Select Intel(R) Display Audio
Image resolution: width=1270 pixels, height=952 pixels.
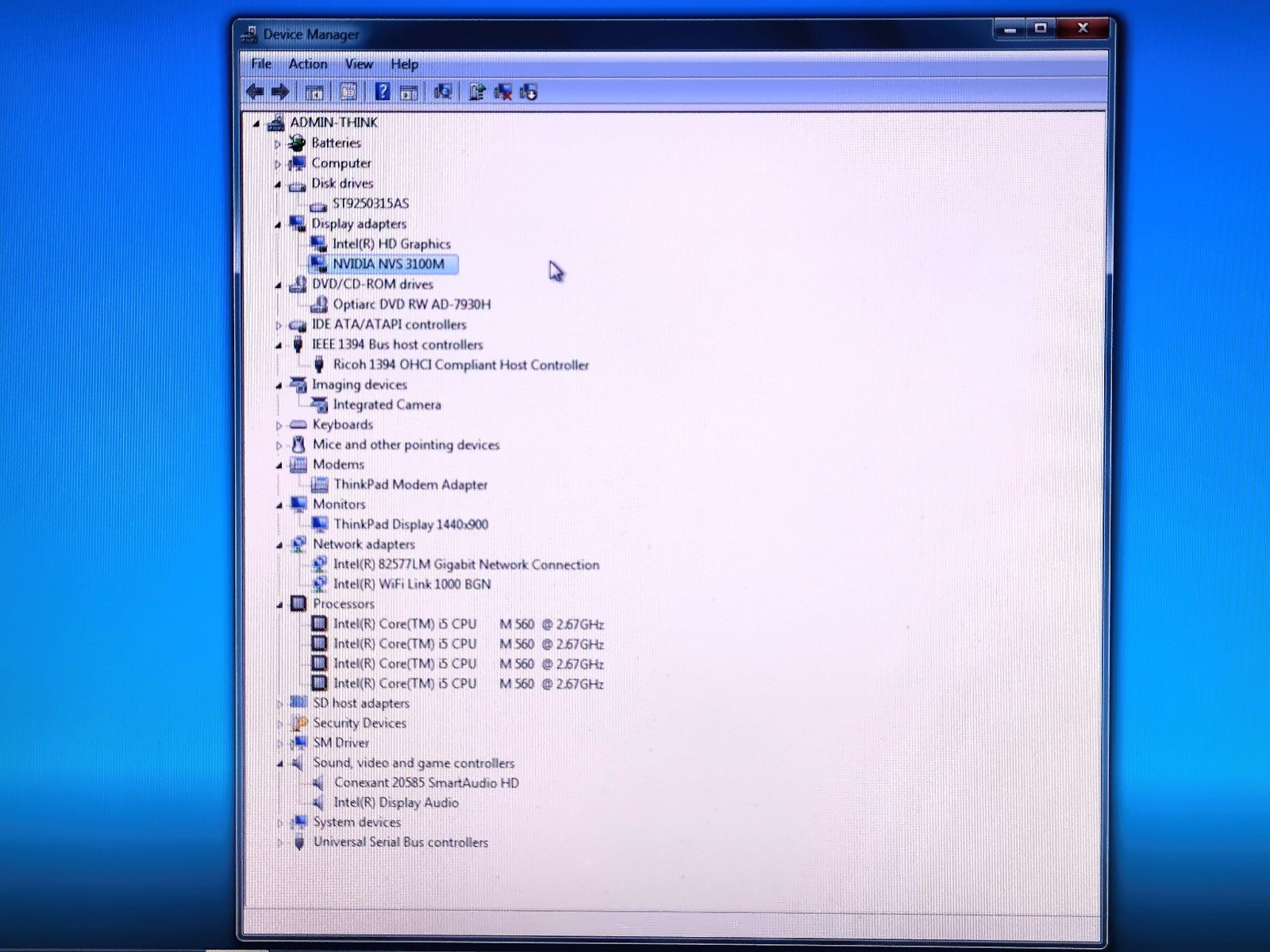point(396,803)
